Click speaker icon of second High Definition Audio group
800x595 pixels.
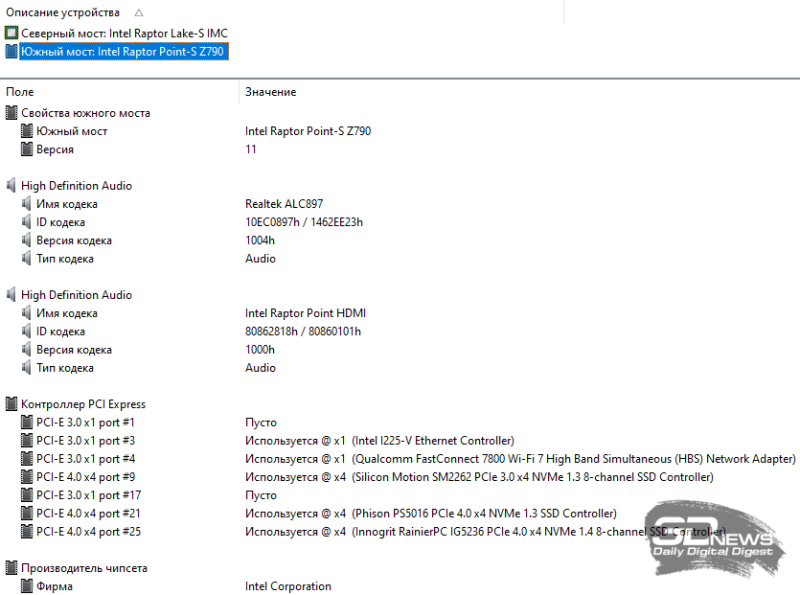tap(11, 295)
